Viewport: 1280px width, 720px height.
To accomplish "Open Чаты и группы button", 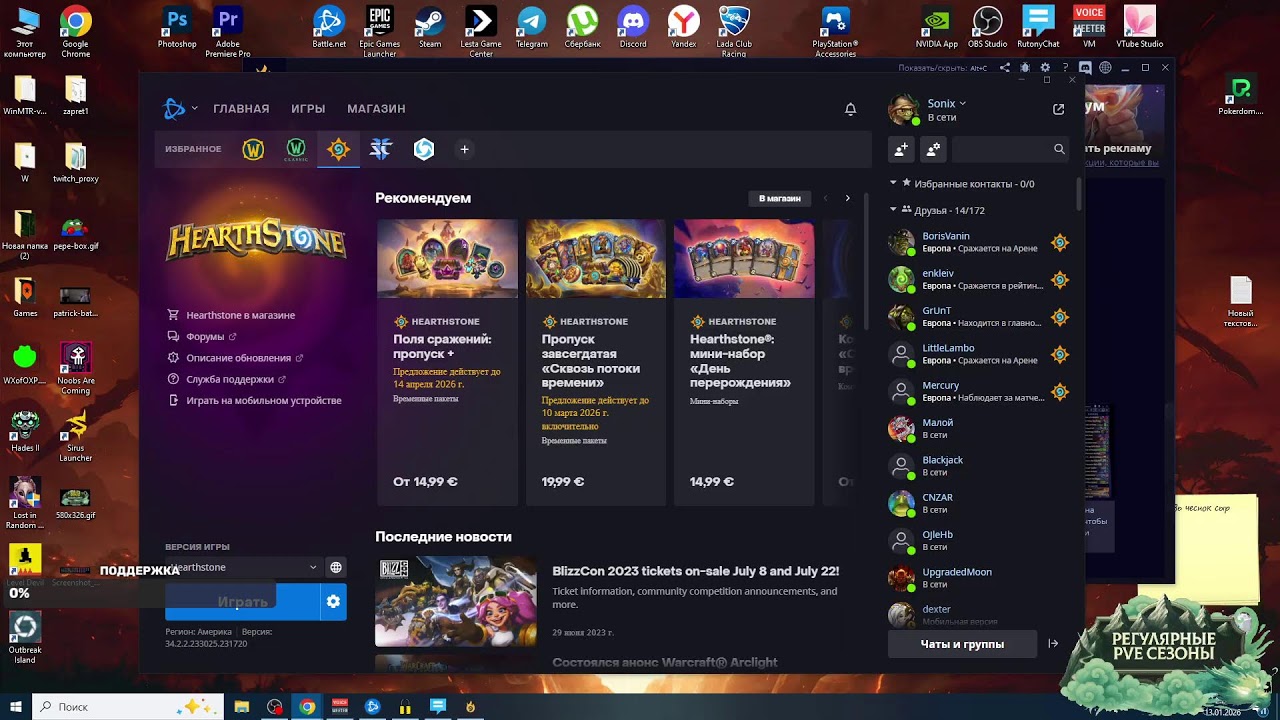I will 962,644.
